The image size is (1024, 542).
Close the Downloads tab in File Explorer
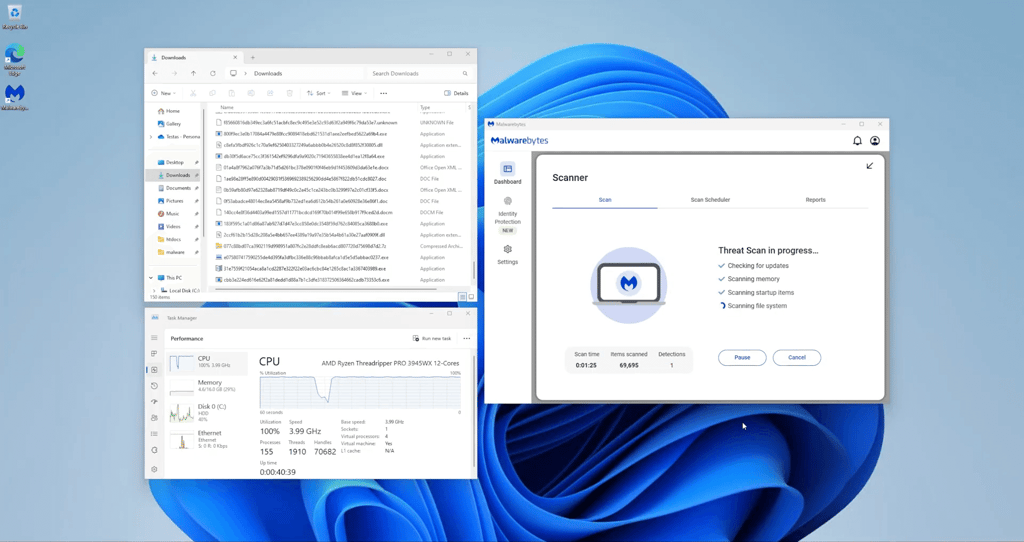tap(236, 57)
